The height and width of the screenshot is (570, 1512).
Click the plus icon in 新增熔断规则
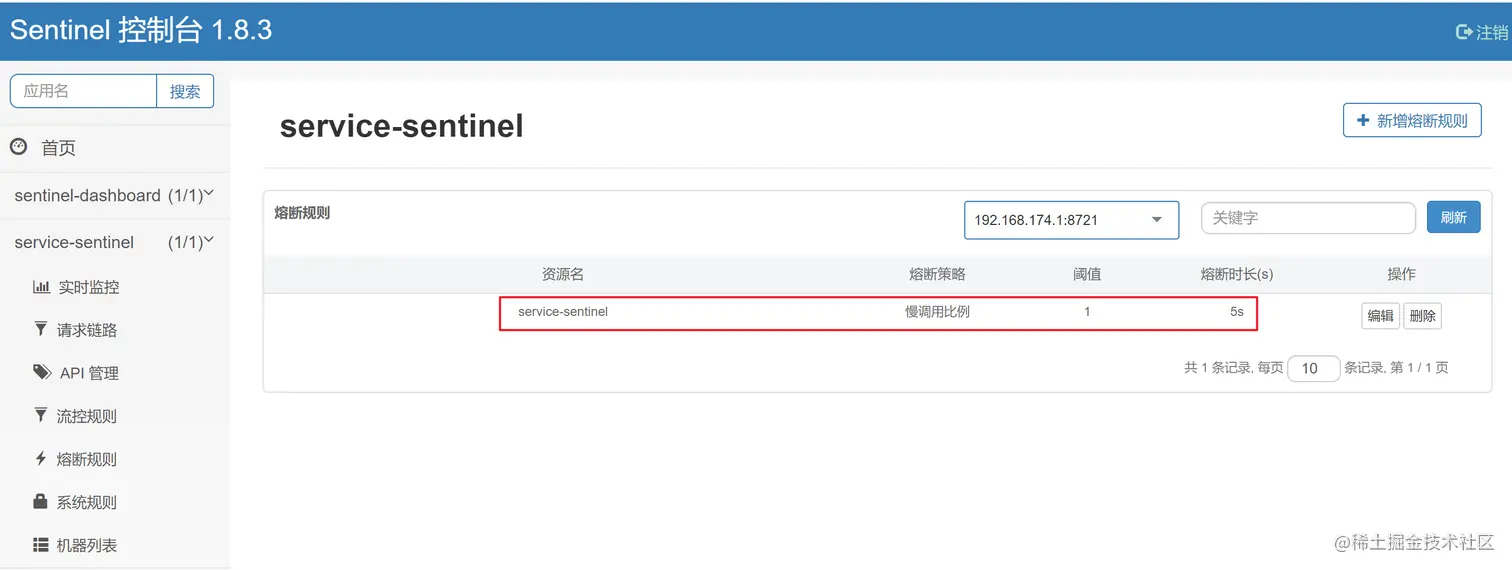(1362, 120)
